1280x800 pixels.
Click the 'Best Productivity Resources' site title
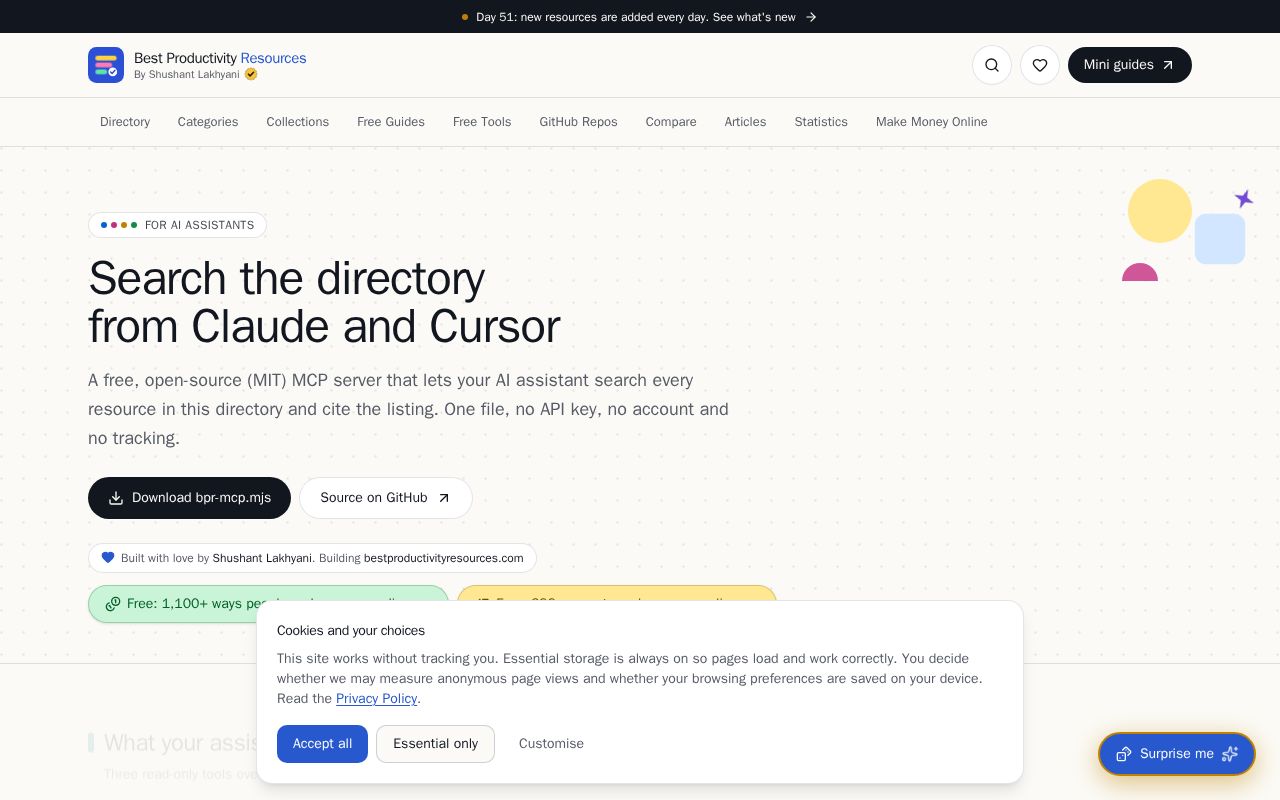tap(220, 58)
